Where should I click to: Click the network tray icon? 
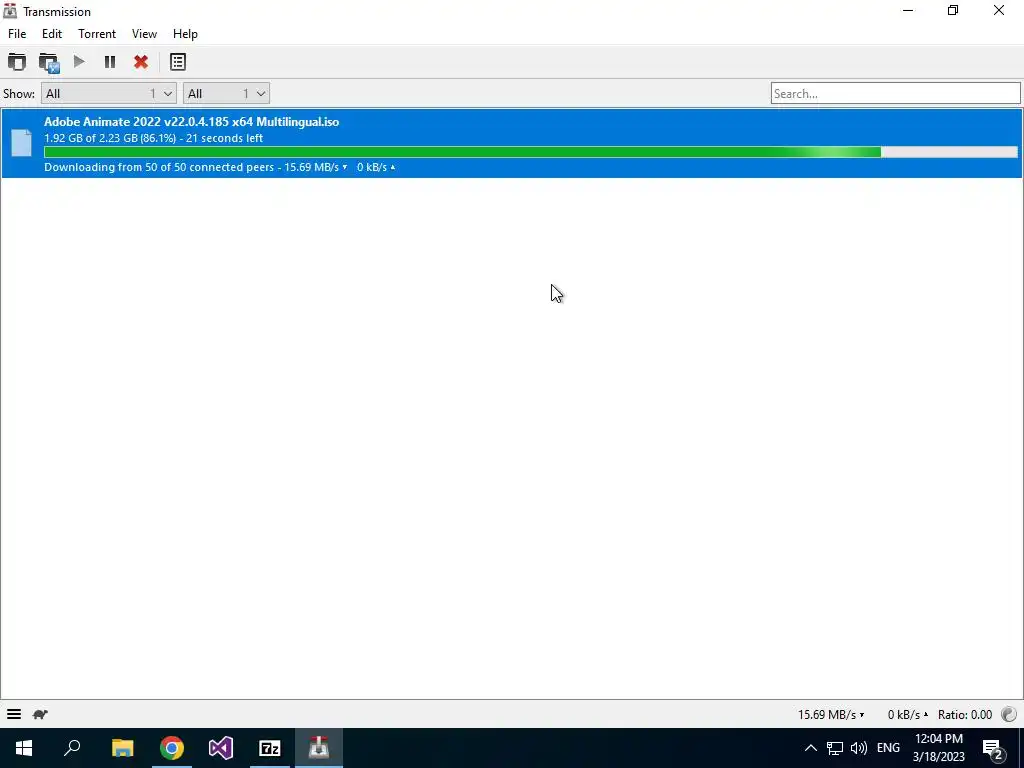point(835,748)
